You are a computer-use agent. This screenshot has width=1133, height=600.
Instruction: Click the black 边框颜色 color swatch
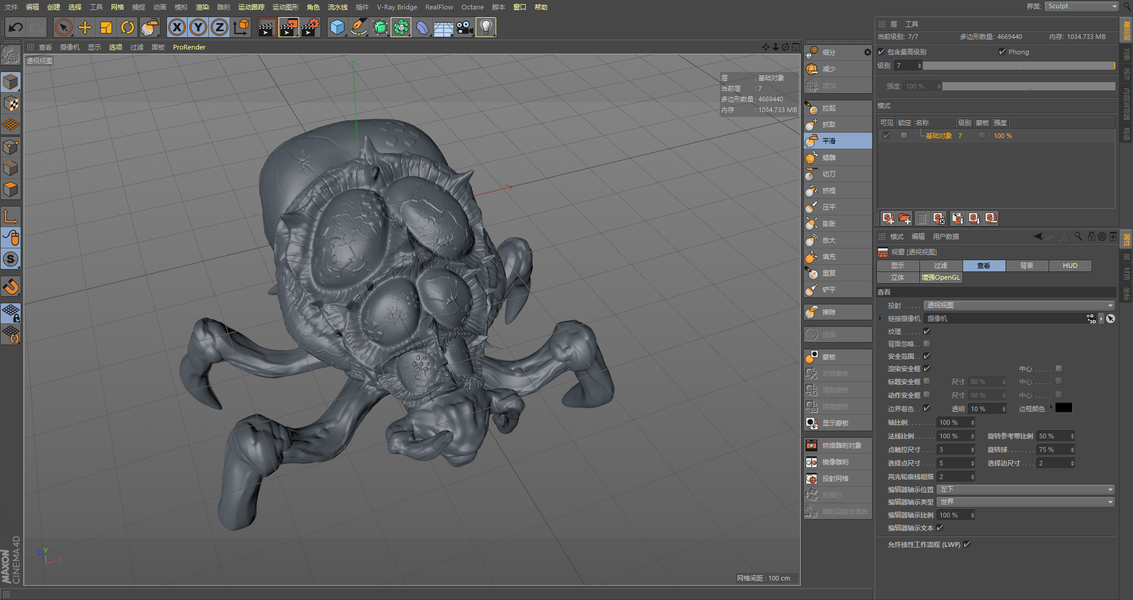(x=1064, y=408)
